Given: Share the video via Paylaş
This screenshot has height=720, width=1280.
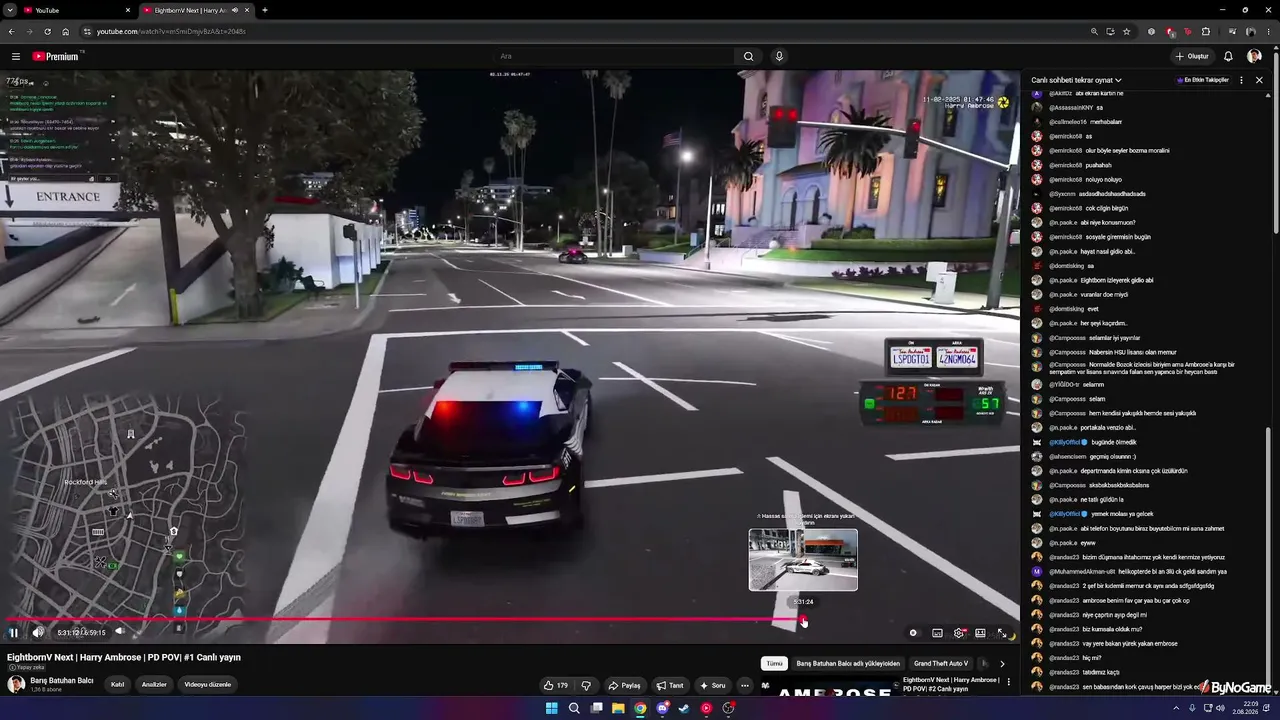Looking at the screenshot, I should point(624,685).
